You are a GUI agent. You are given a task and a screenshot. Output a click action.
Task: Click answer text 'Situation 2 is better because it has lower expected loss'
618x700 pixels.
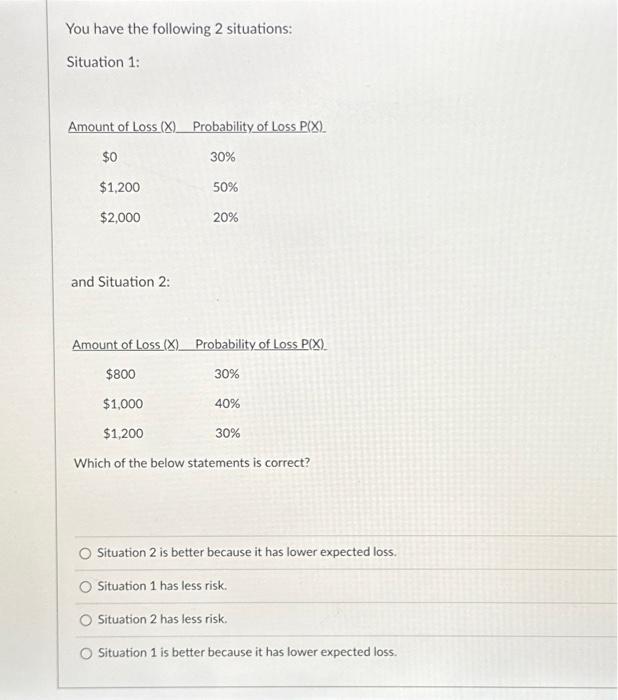(x=247, y=552)
